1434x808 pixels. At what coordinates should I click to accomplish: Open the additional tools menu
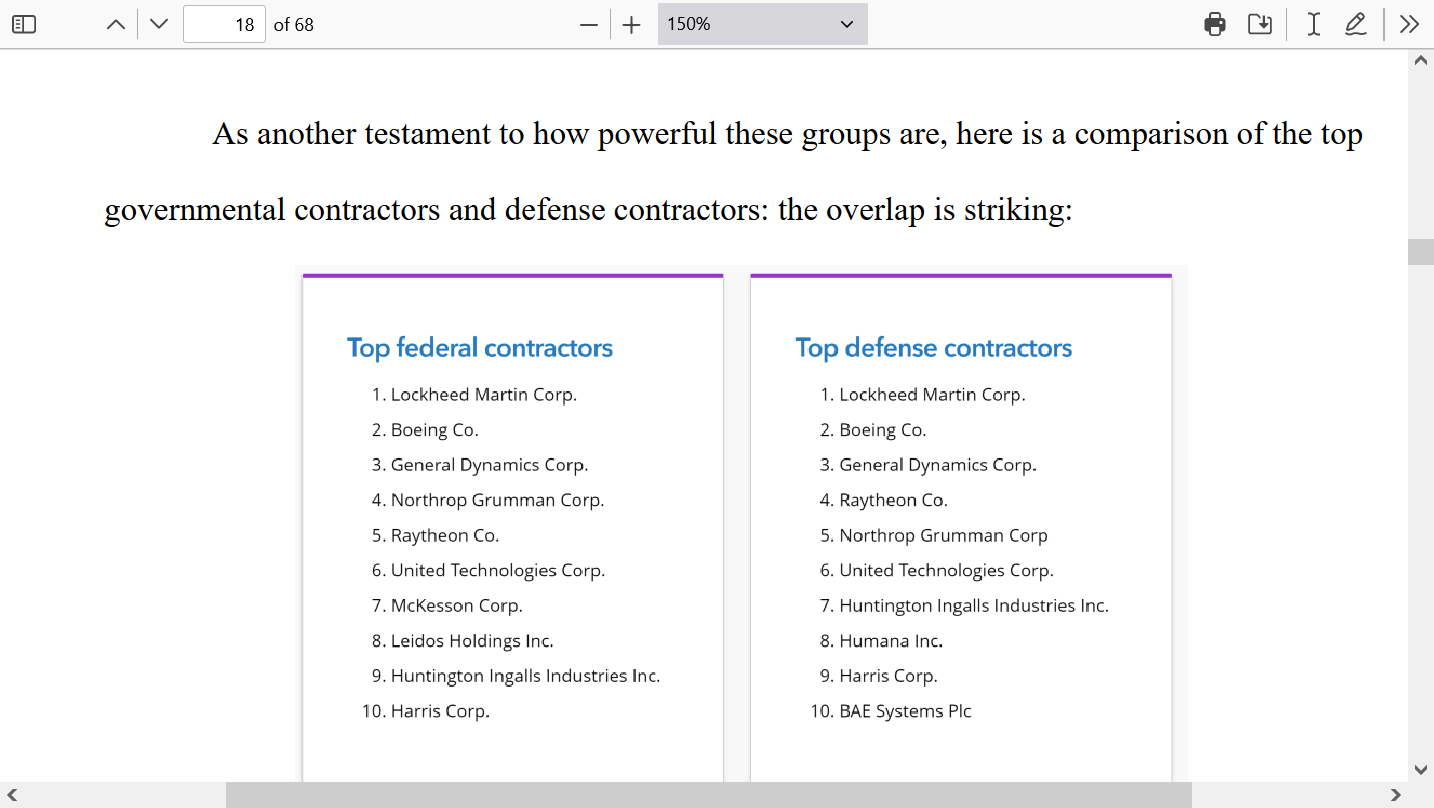coord(1409,24)
